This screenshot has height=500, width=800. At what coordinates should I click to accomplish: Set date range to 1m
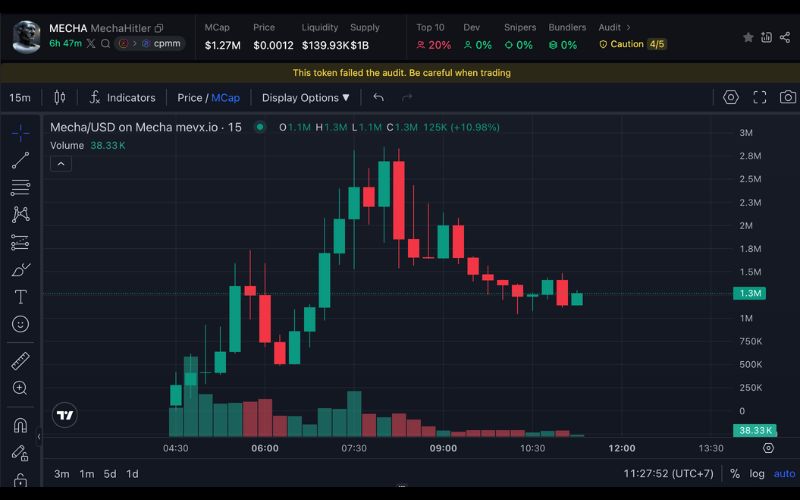[87, 474]
